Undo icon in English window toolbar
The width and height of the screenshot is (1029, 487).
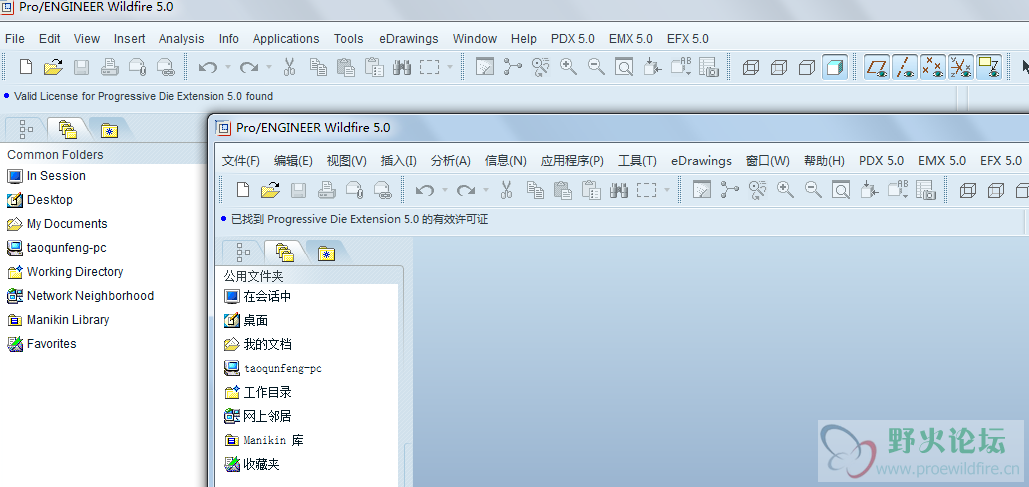tap(207, 67)
